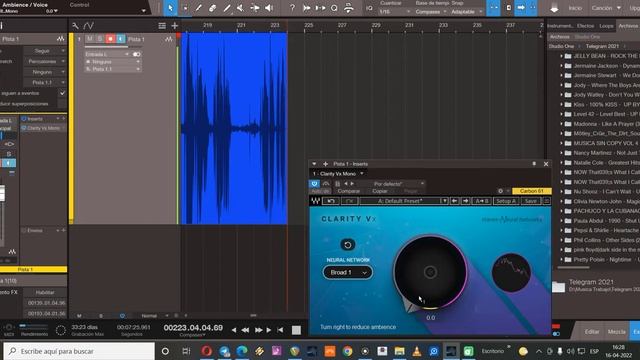Click the loop magnifier icon in toolbar
The height and width of the screenshot is (360, 640).
pyautogui.click(x=334, y=8)
